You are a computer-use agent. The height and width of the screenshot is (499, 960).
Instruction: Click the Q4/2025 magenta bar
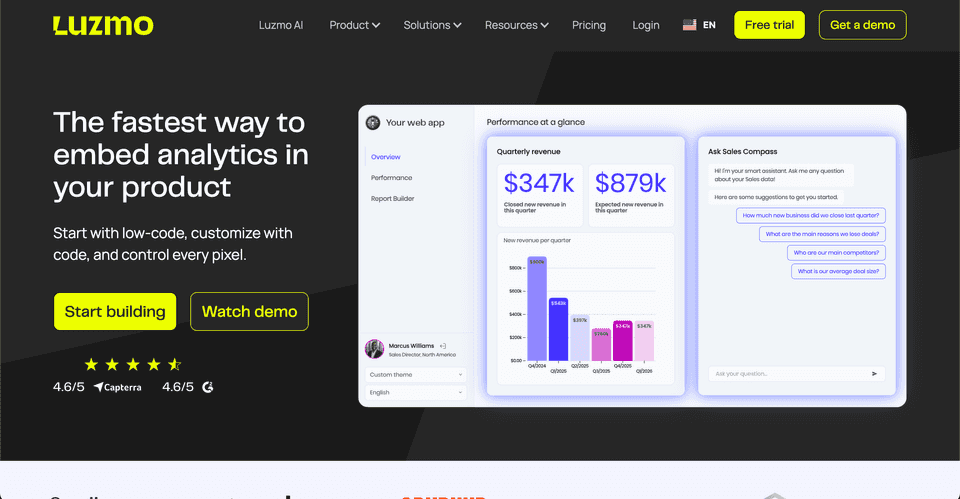click(623, 341)
